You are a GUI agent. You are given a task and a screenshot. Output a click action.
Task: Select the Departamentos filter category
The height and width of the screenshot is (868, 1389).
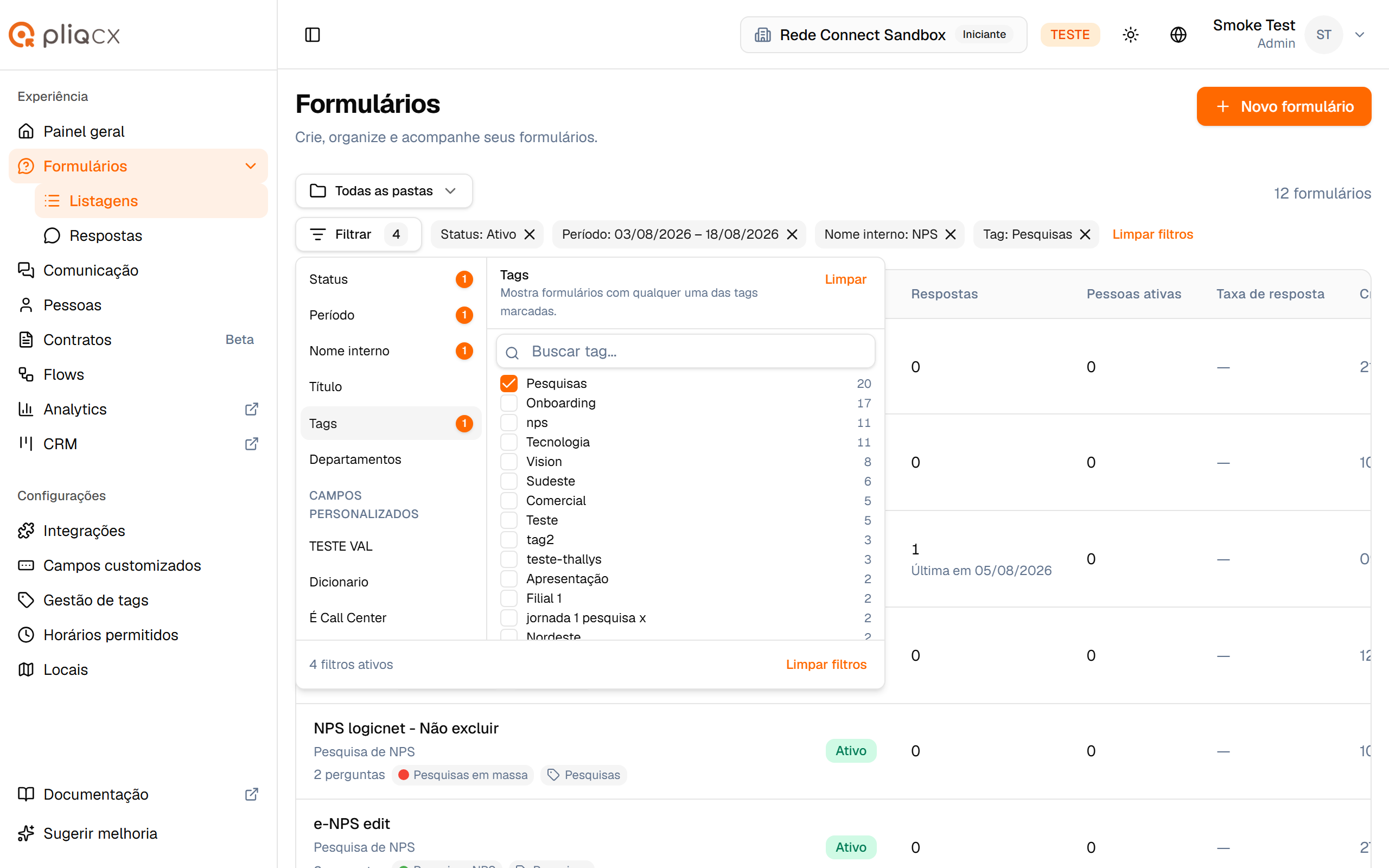click(x=390, y=459)
